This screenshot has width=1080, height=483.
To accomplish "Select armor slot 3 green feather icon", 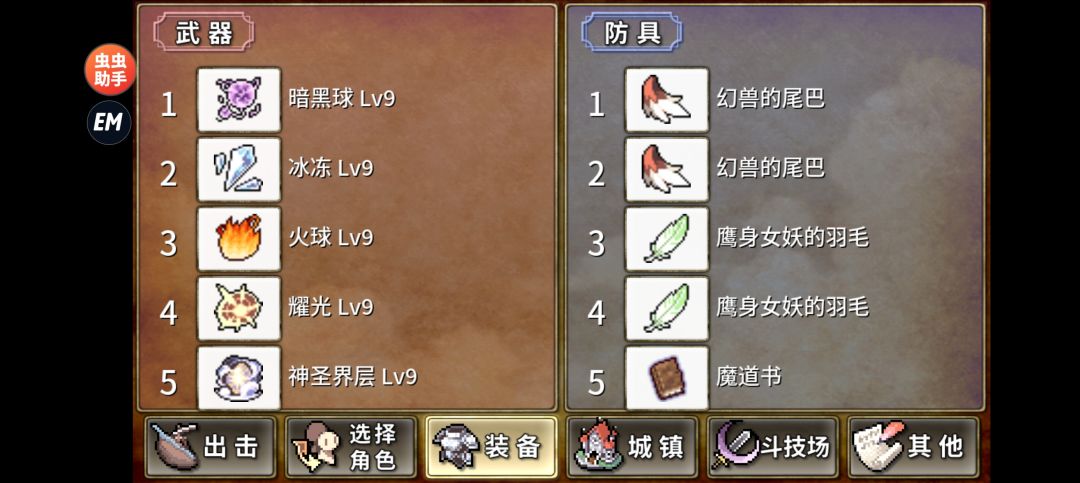I will [x=667, y=239].
